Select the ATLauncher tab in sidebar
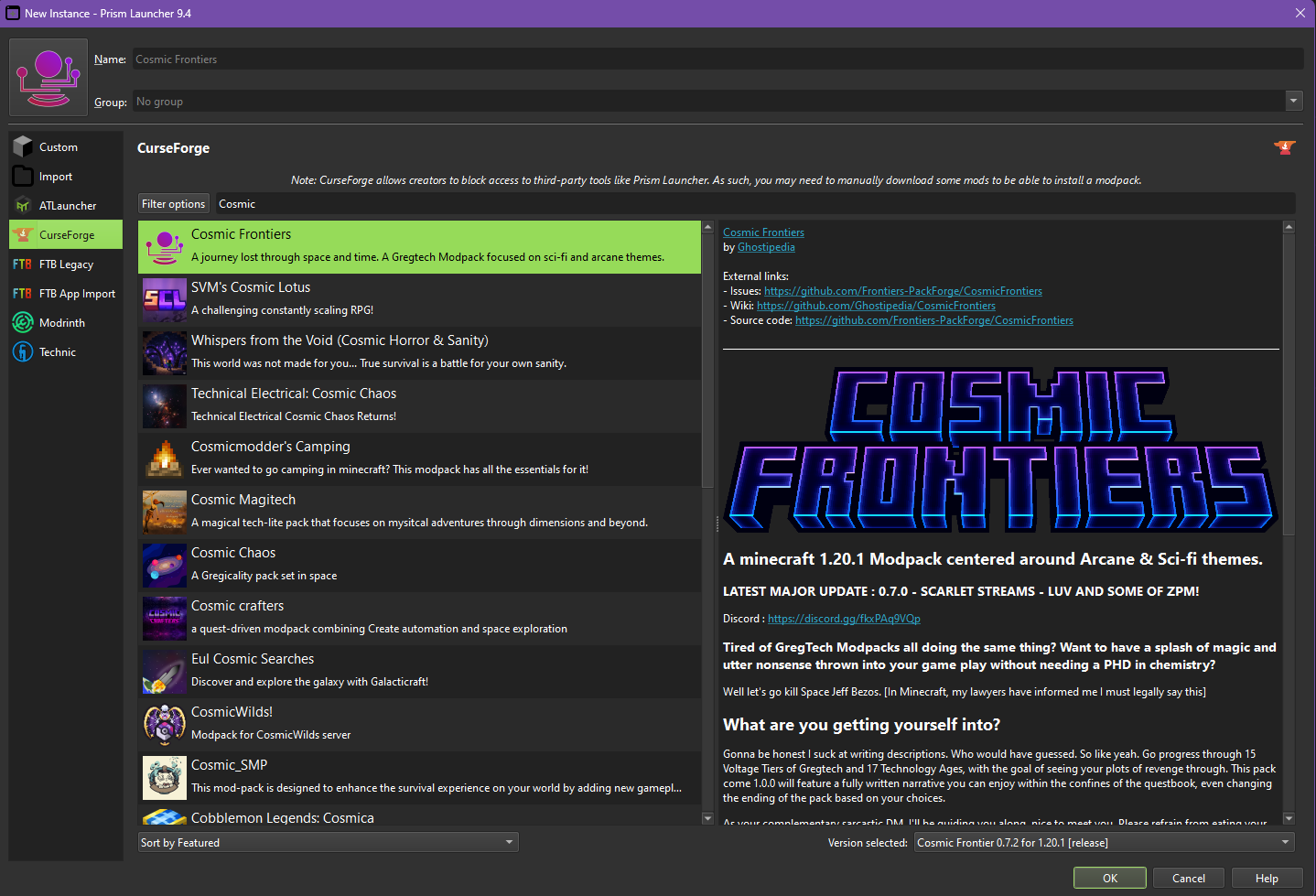Screen dimensions: 1316x896 (66, 206)
